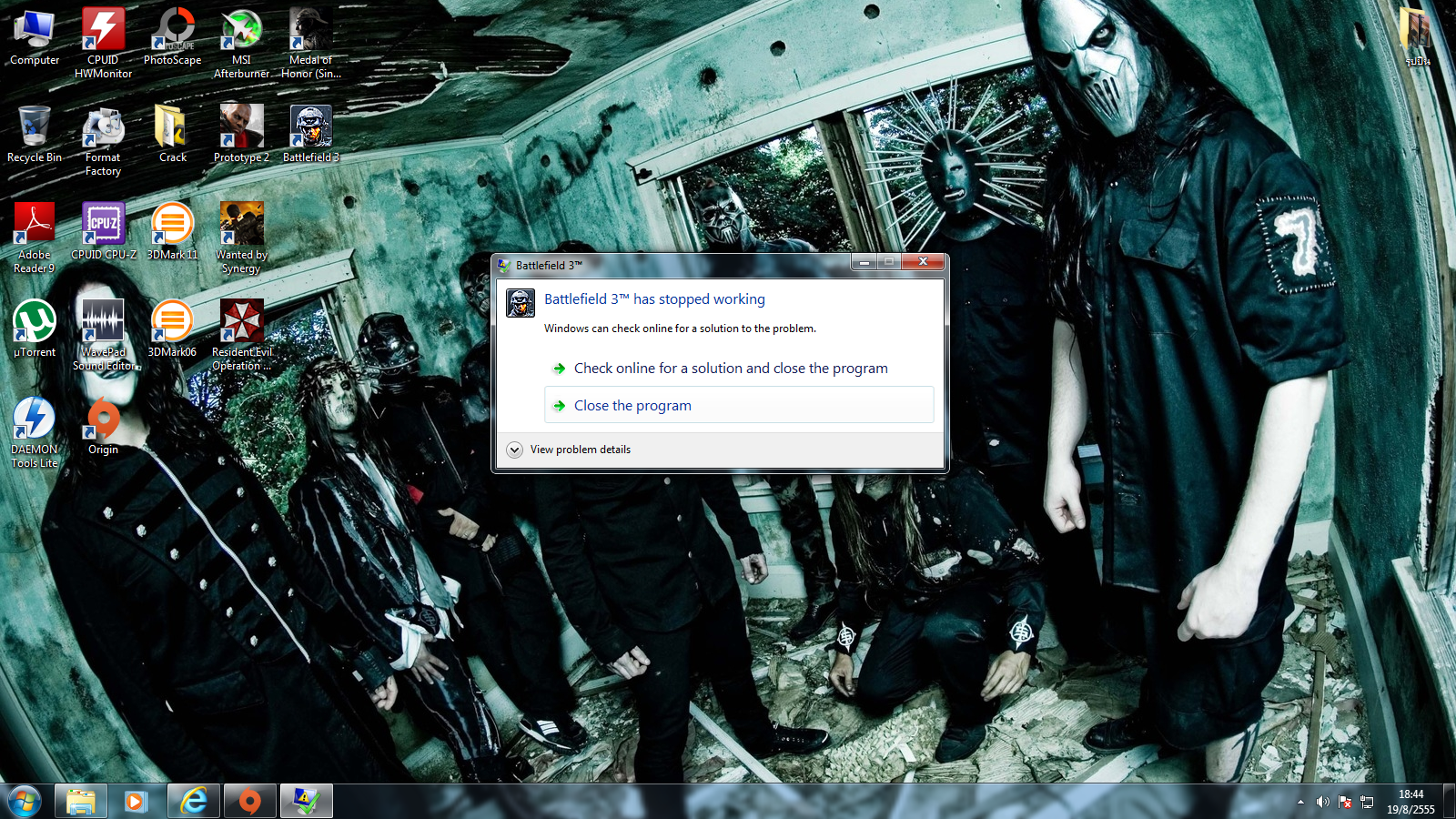Switch to Origin in the taskbar
This screenshot has height=819, width=1456.
click(x=249, y=802)
